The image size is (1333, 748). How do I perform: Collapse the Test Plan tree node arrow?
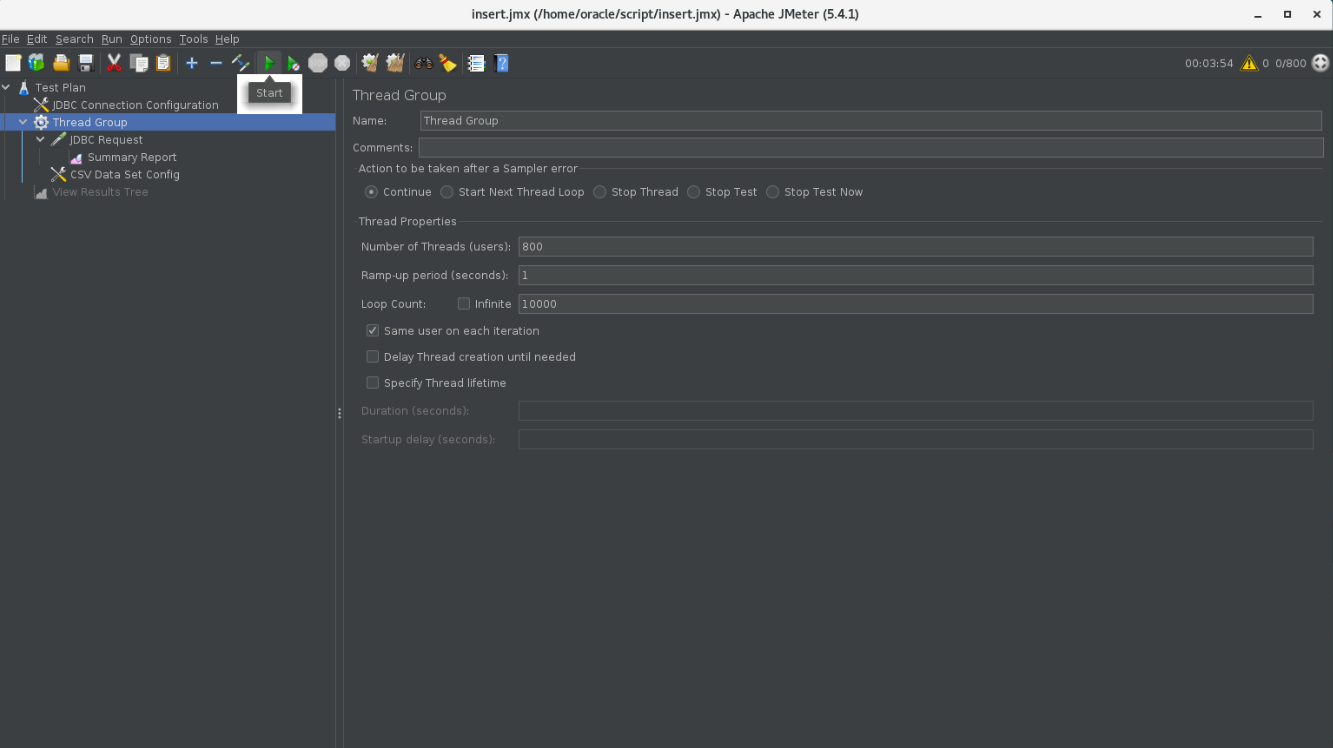(x=6, y=87)
